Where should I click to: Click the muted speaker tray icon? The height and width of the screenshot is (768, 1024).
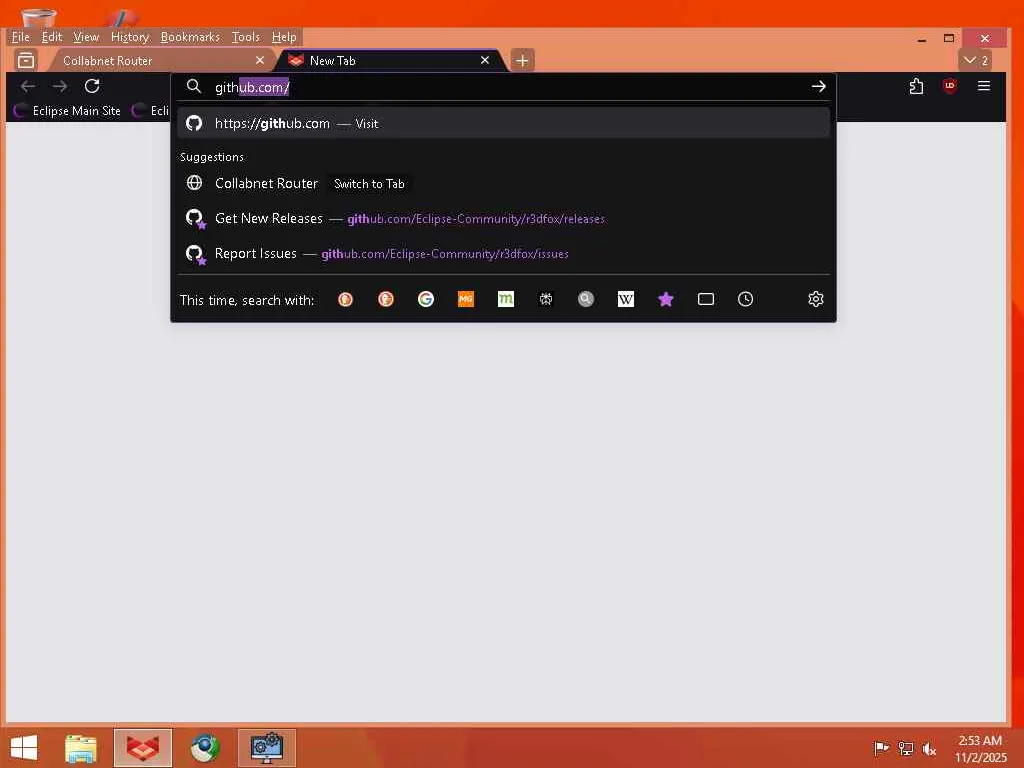[x=929, y=748]
